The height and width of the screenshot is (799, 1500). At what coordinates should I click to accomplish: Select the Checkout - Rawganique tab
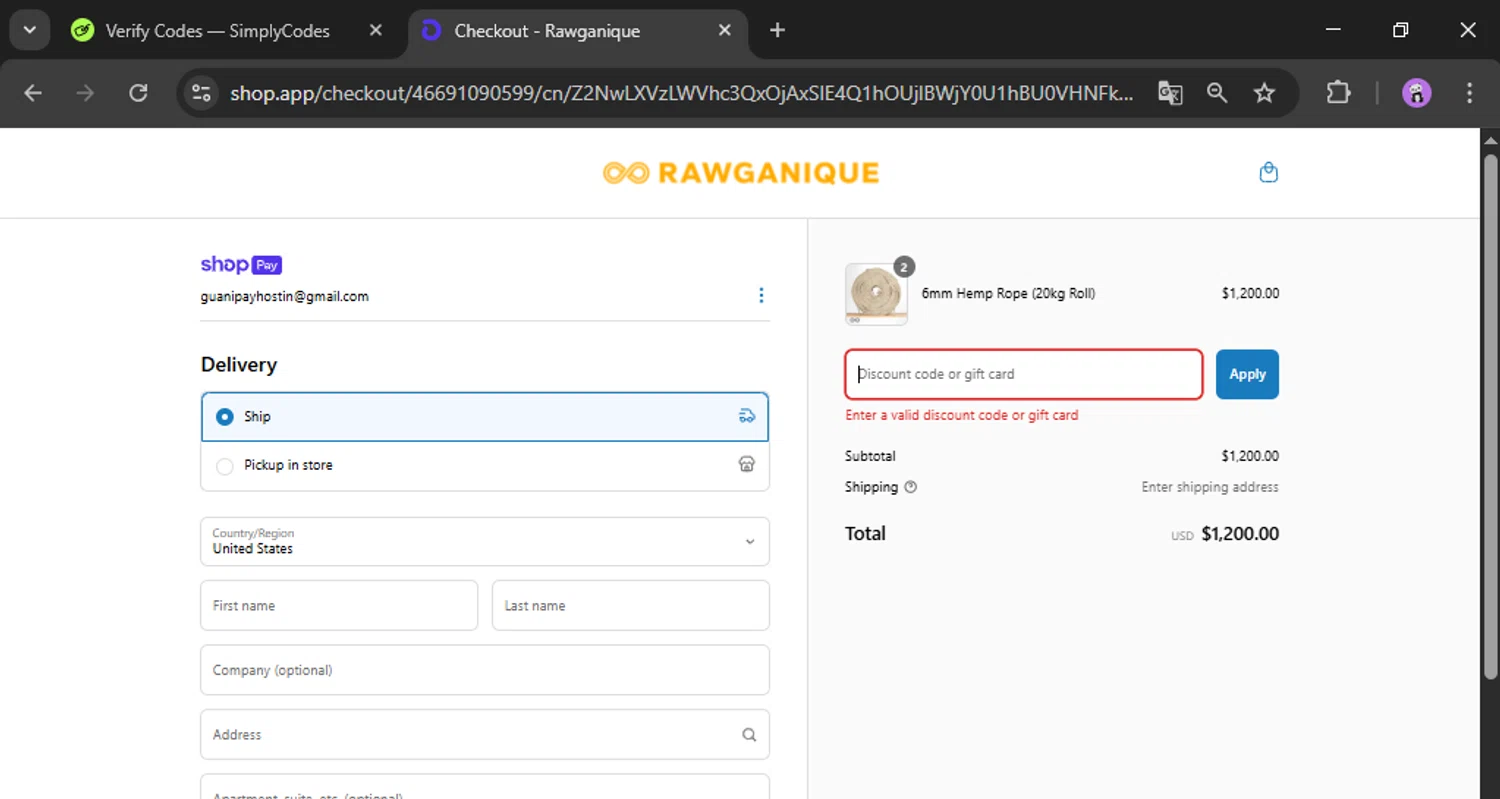click(577, 31)
